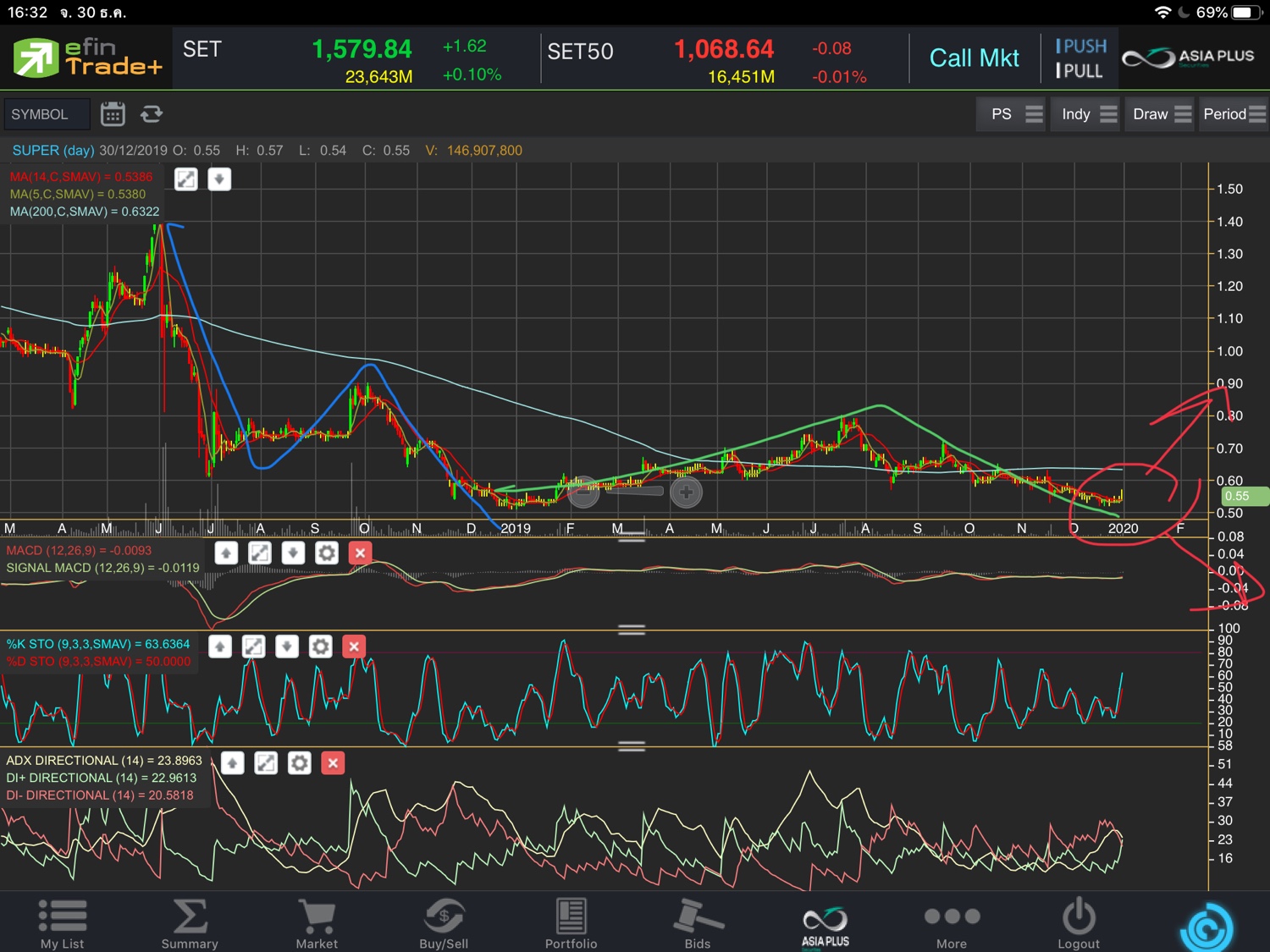Tap the SYMBOL input field
The image size is (1270, 952).
point(47,114)
